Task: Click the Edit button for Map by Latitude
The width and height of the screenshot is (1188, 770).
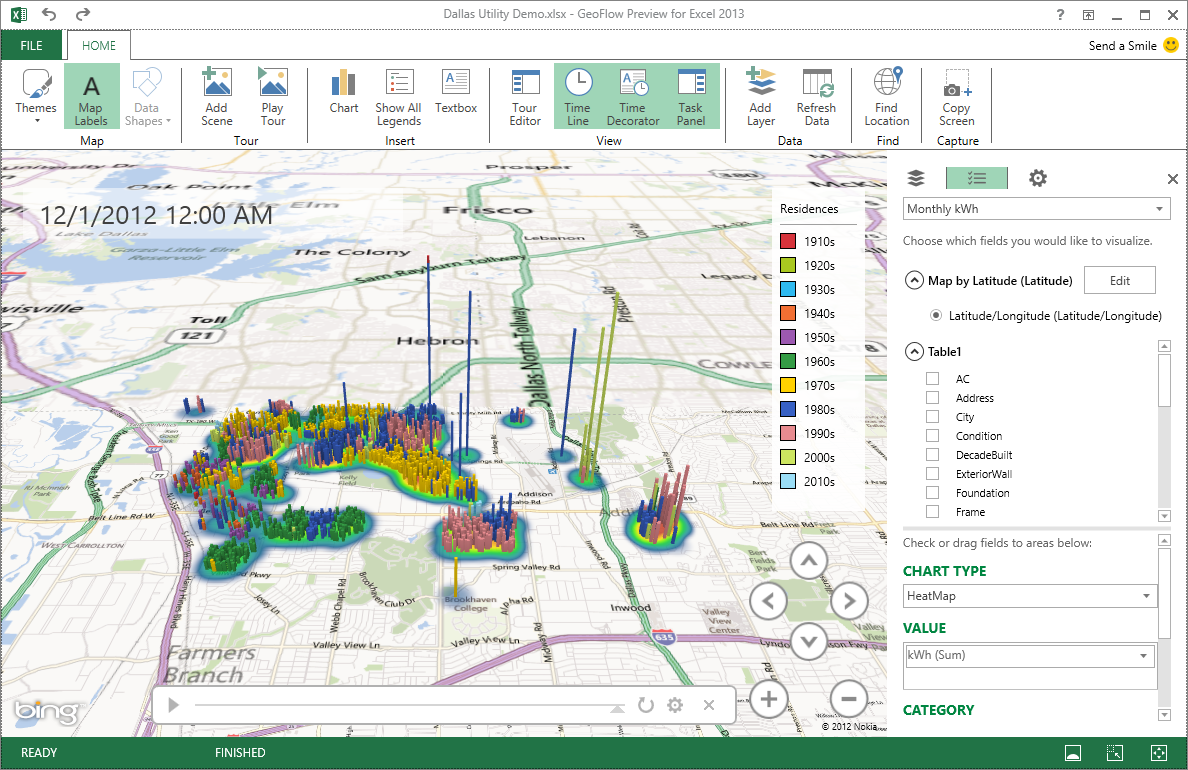Action: 1119,280
